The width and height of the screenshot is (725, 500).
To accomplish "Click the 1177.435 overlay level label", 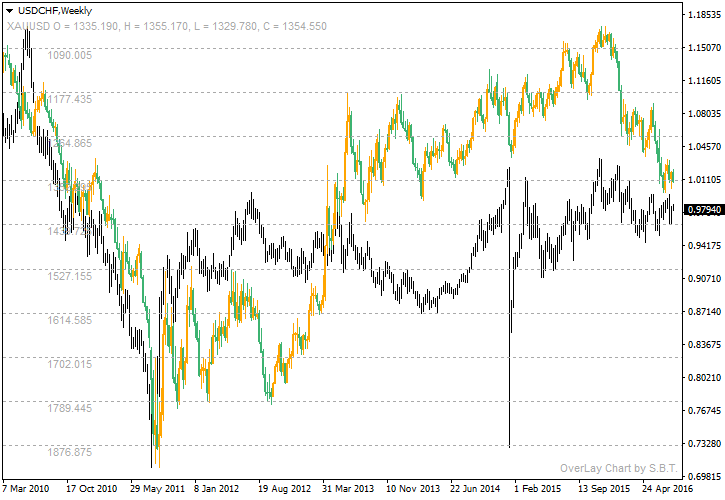I will tap(70, 99).
